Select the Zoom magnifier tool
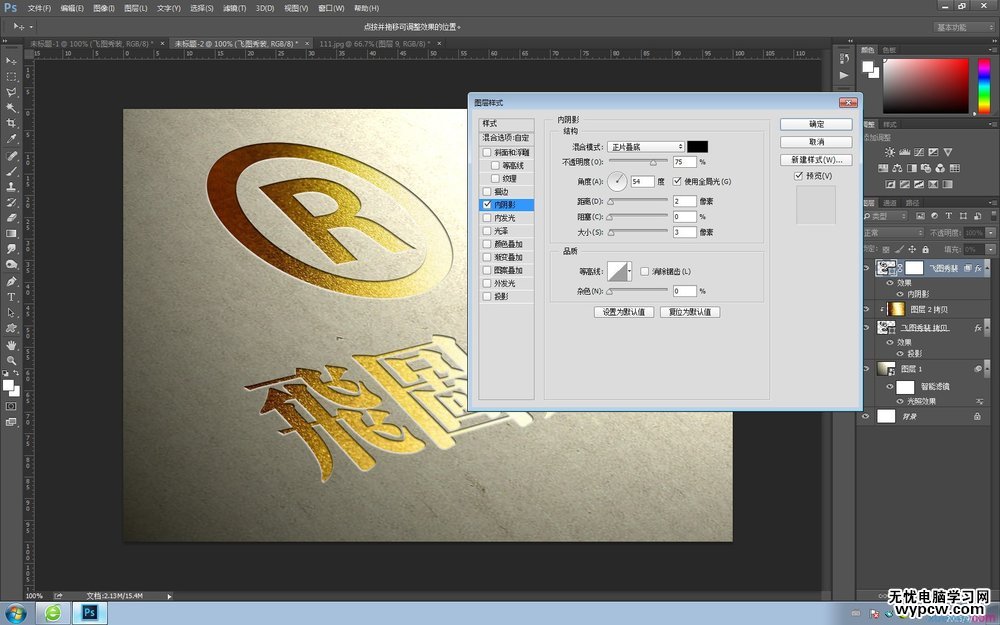This screenshot has height=625, width=1000. [12, 360]
